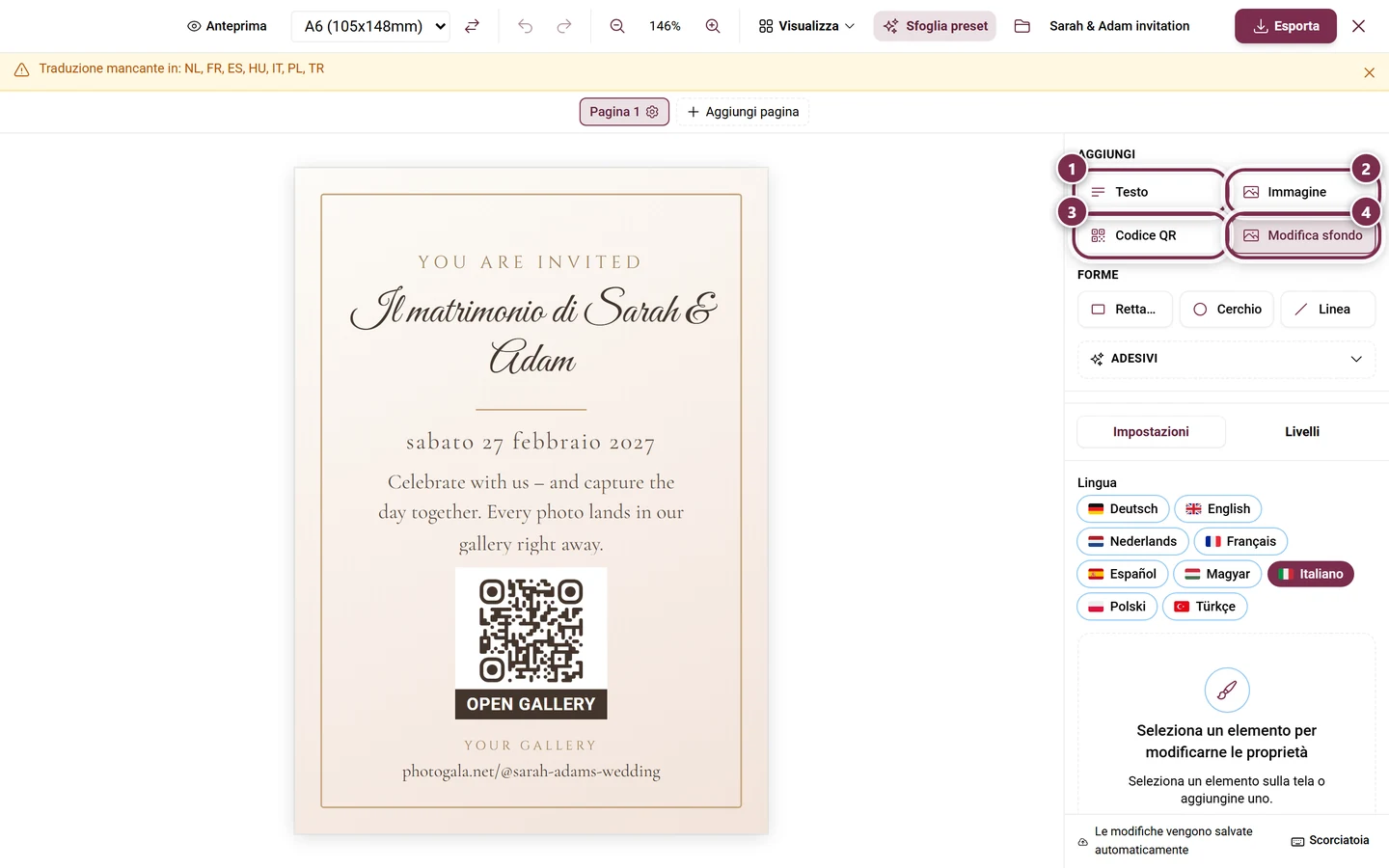
Task: Open Sfoglia preset
Action: tap(935, 26)
